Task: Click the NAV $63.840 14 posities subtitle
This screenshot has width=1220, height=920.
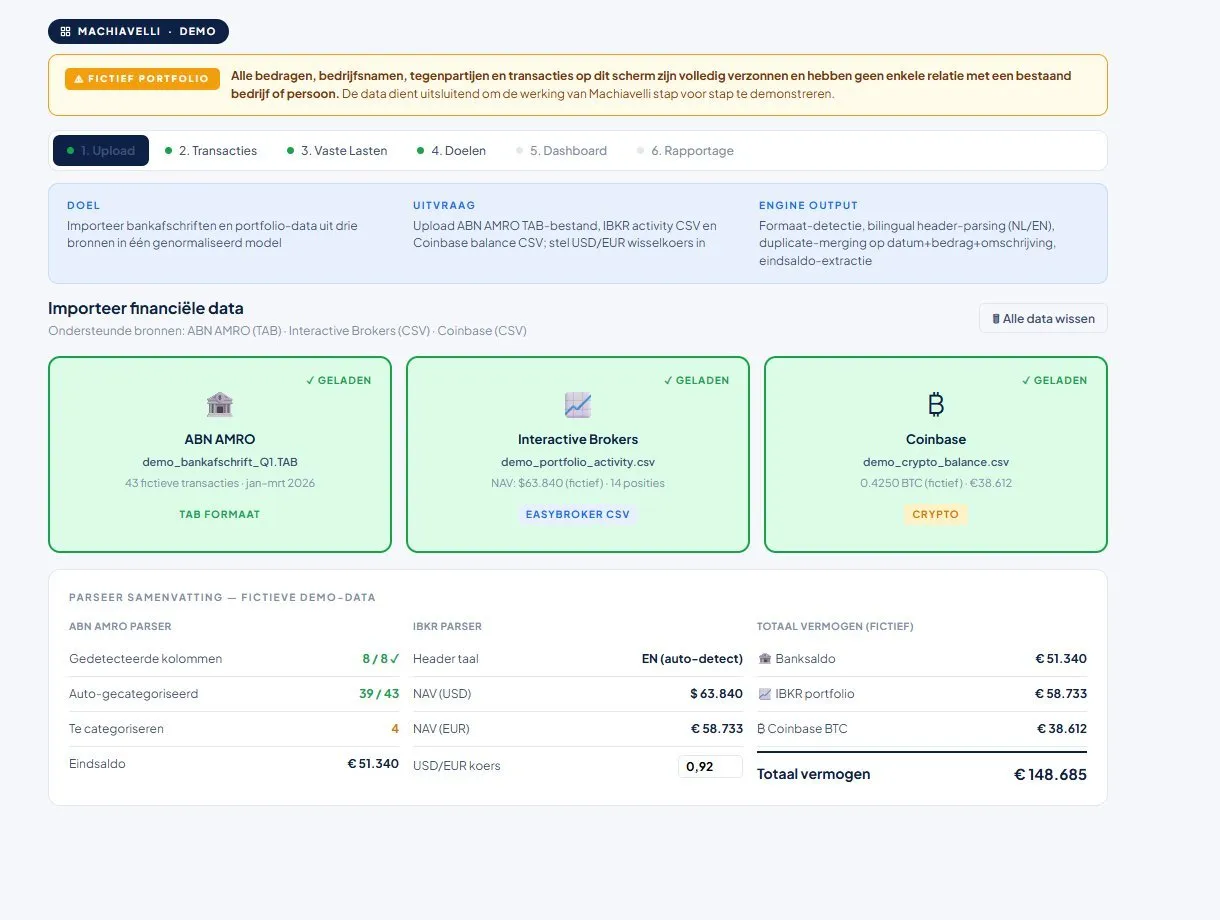Action: 578,483
